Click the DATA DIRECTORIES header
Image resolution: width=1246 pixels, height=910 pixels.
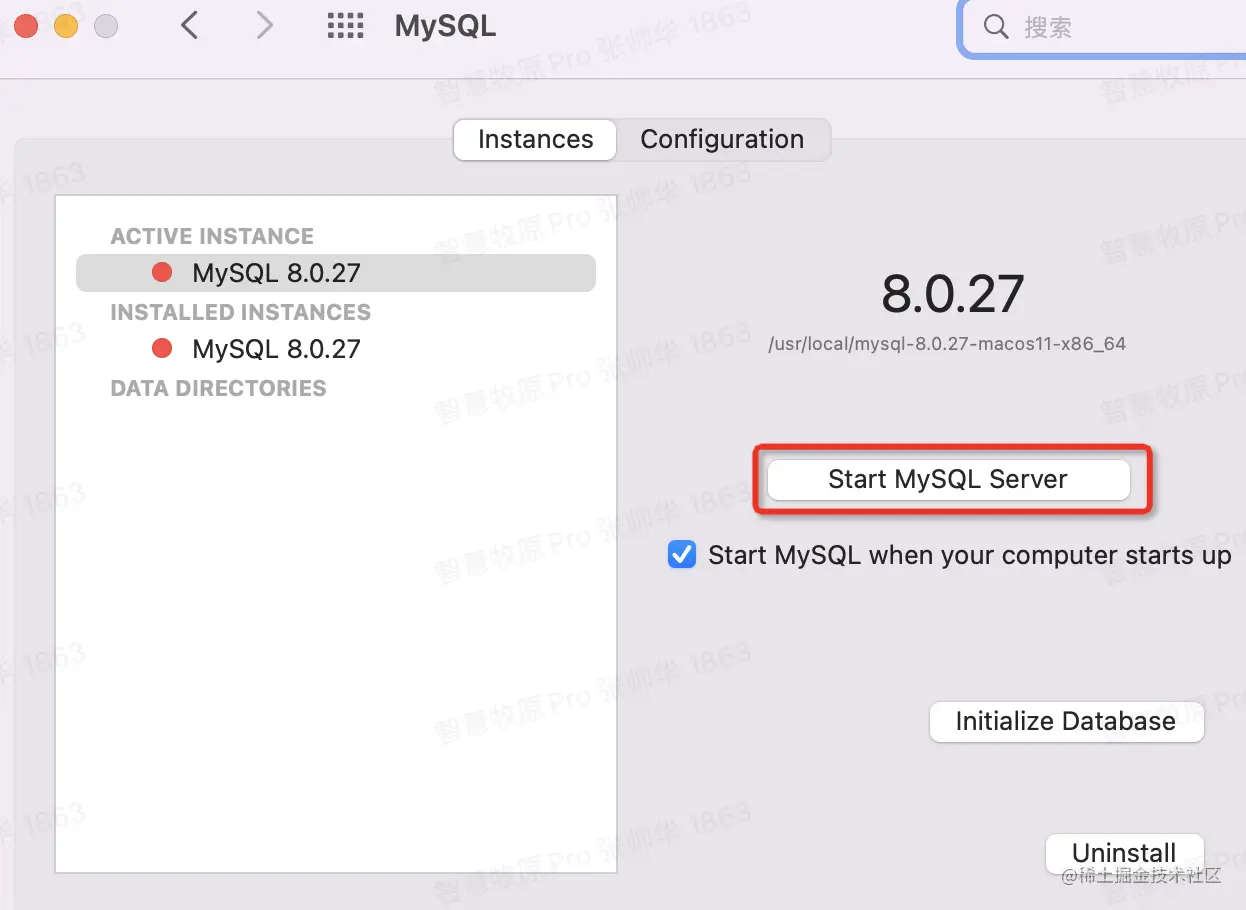click(x=218, y=388)
